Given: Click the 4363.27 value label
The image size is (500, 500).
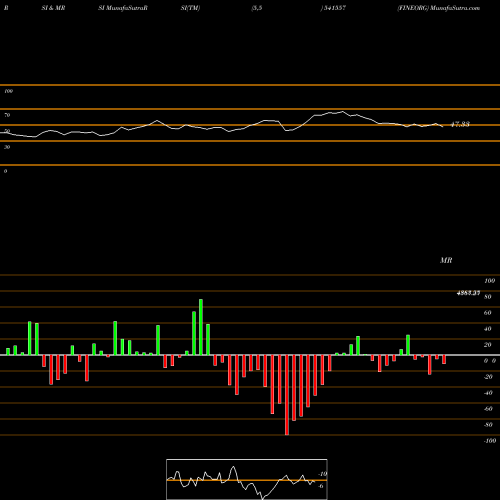Looking at the screenshot, I should pos(468,293).
